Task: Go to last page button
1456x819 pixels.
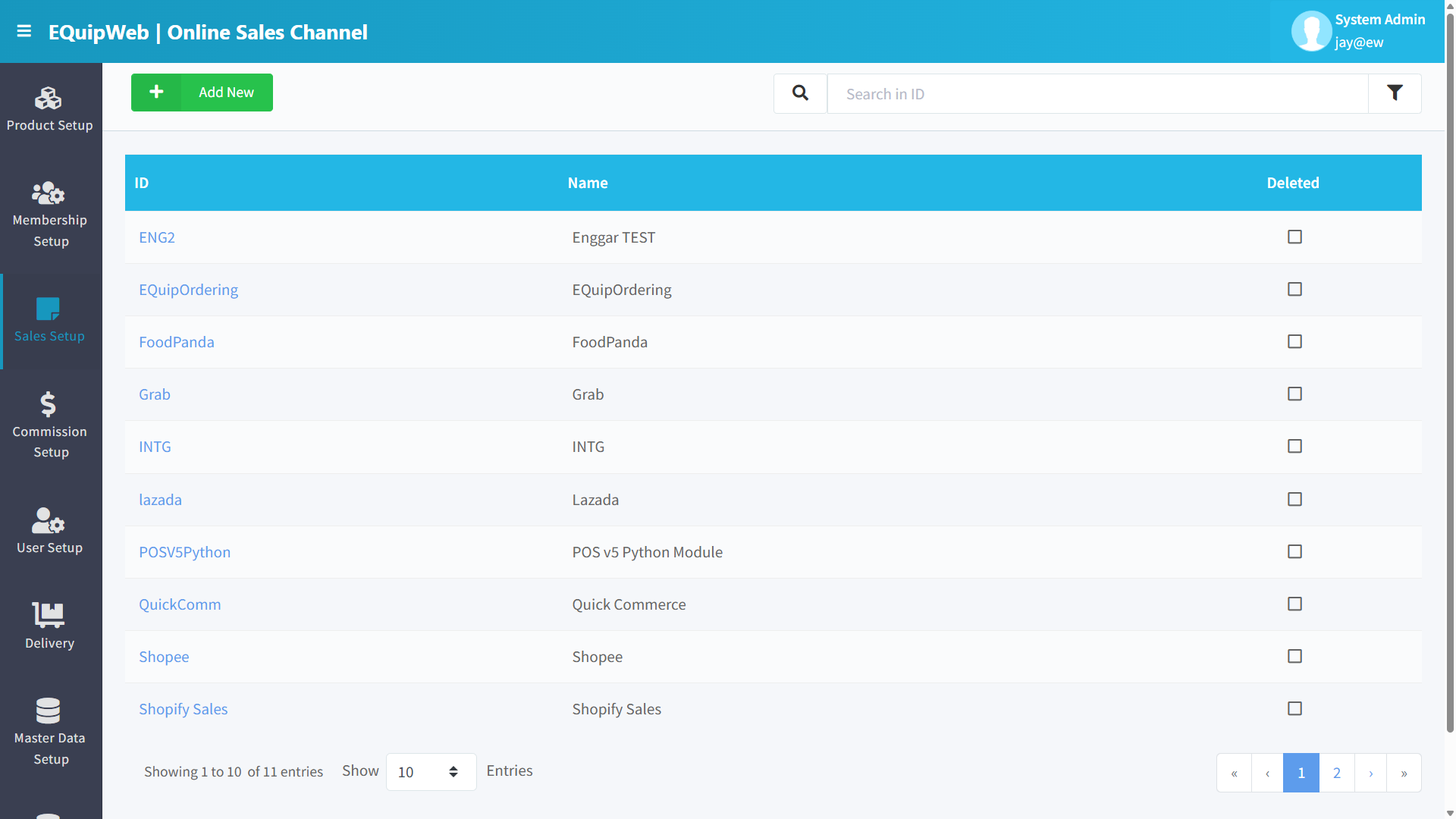Action: 1404,773
